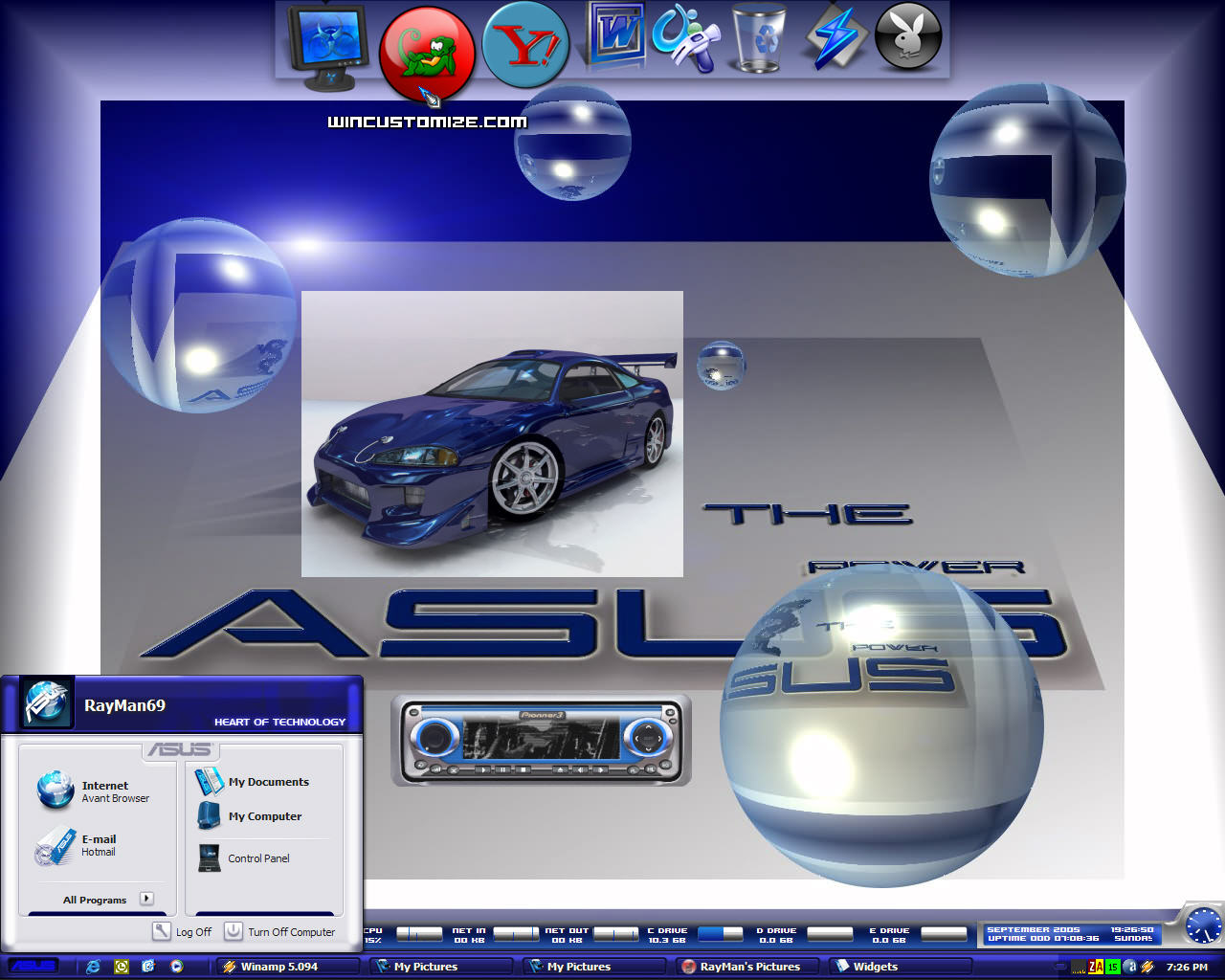The image size is (1225, 980).
Task: Open My Computer in Start menu
Action: (x=249, y=816)
